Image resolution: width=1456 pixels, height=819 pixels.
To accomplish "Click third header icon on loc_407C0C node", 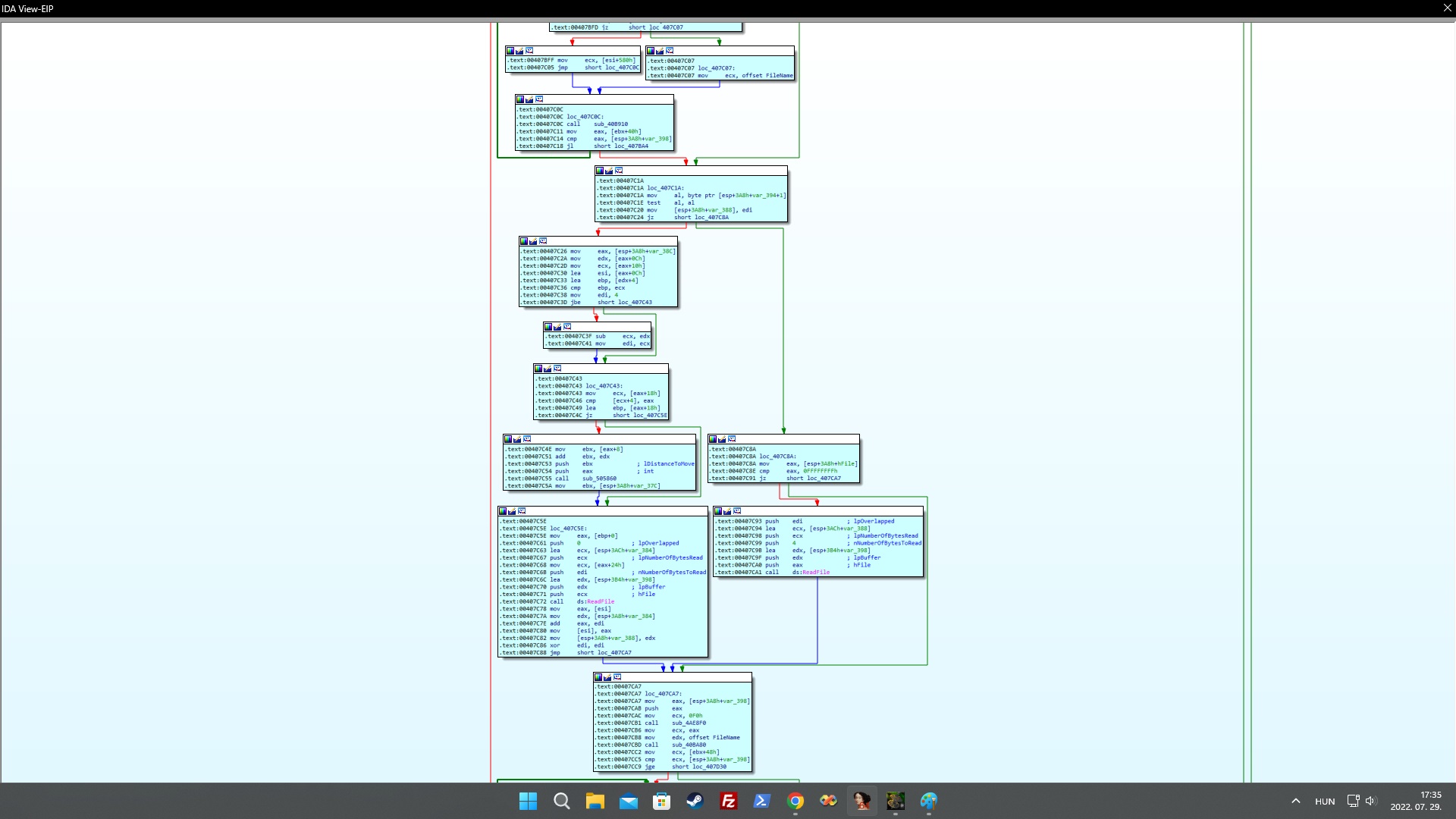I will click(x=539, y=99).
